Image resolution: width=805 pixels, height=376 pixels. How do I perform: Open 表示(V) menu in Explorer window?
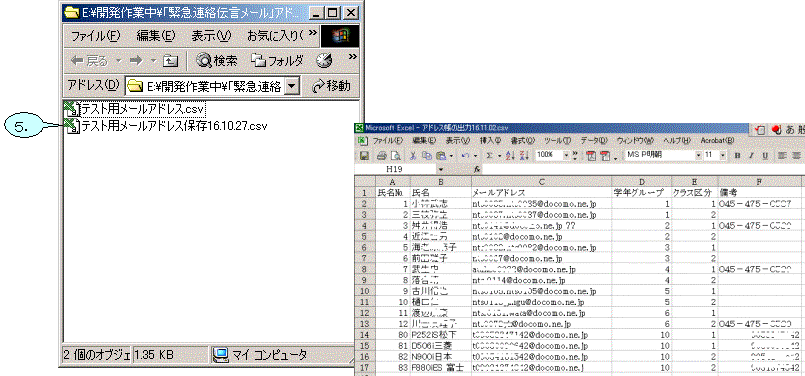(x=211, y=35)
